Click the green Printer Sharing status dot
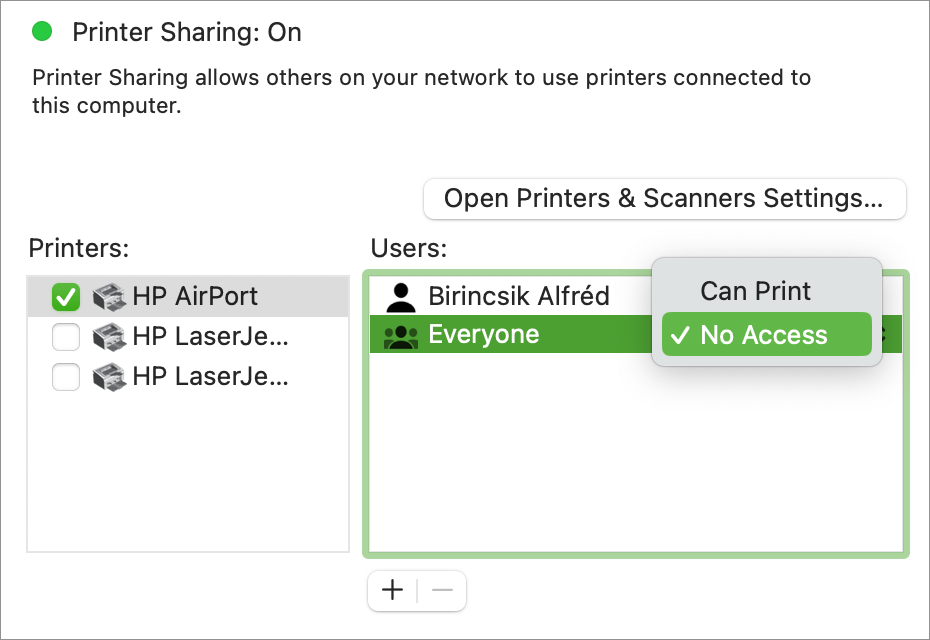Image resolution: width=930 pixels, height=640 pixels. pyautogui.click(x=42, y=31)
